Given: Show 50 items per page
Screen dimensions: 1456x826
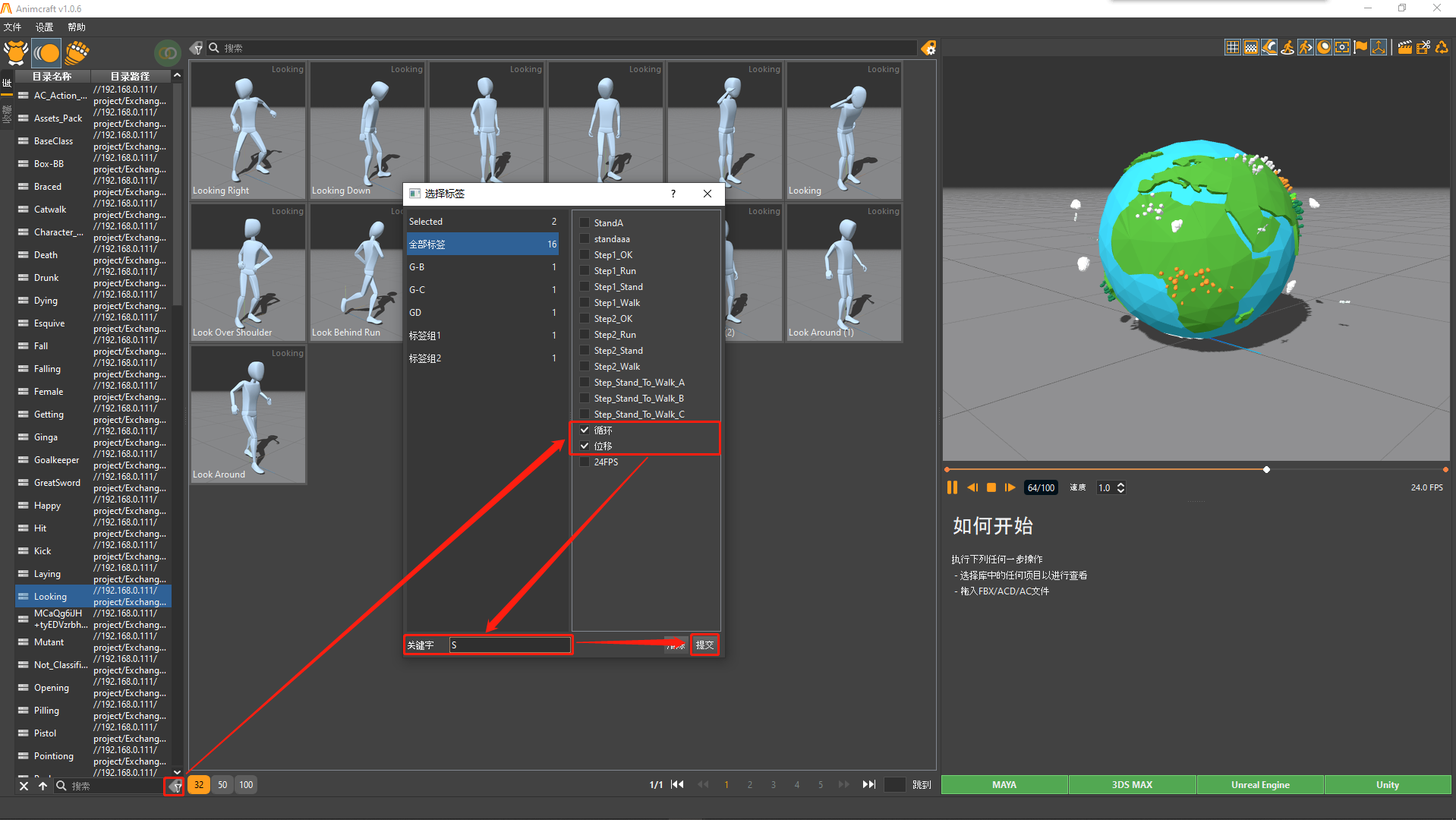Looking at the screenshot, I should click(222, 785).
